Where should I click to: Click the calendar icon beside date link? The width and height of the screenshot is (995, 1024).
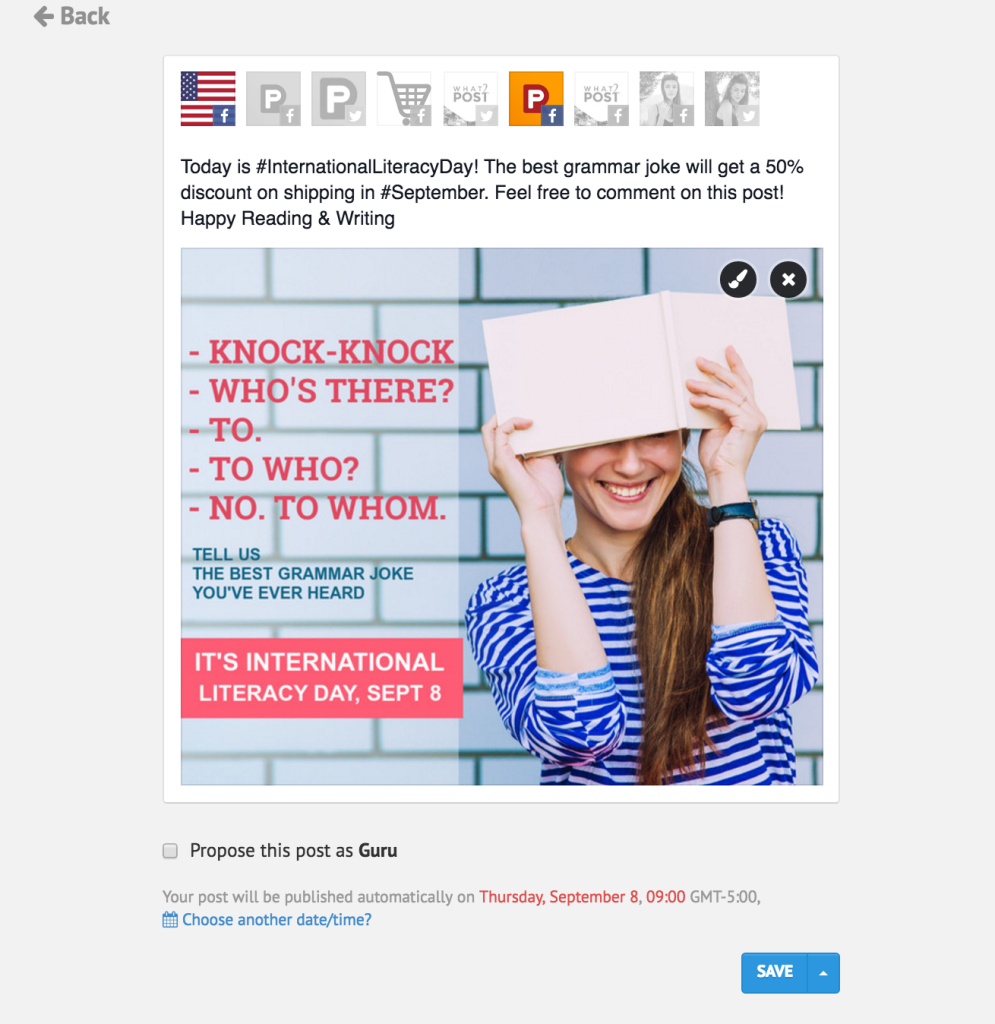[x=170, y=920]
